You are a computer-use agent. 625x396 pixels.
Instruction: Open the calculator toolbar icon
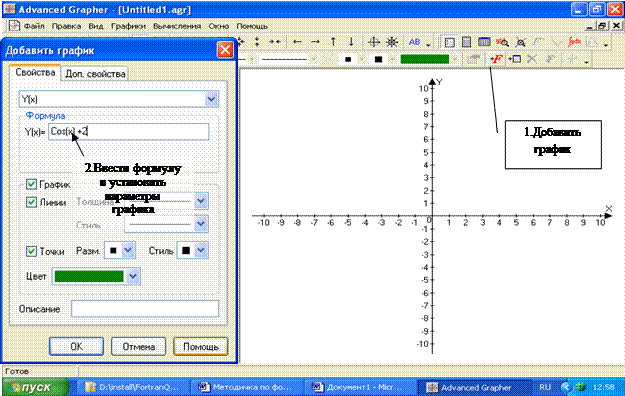click(x=466, y=42)
